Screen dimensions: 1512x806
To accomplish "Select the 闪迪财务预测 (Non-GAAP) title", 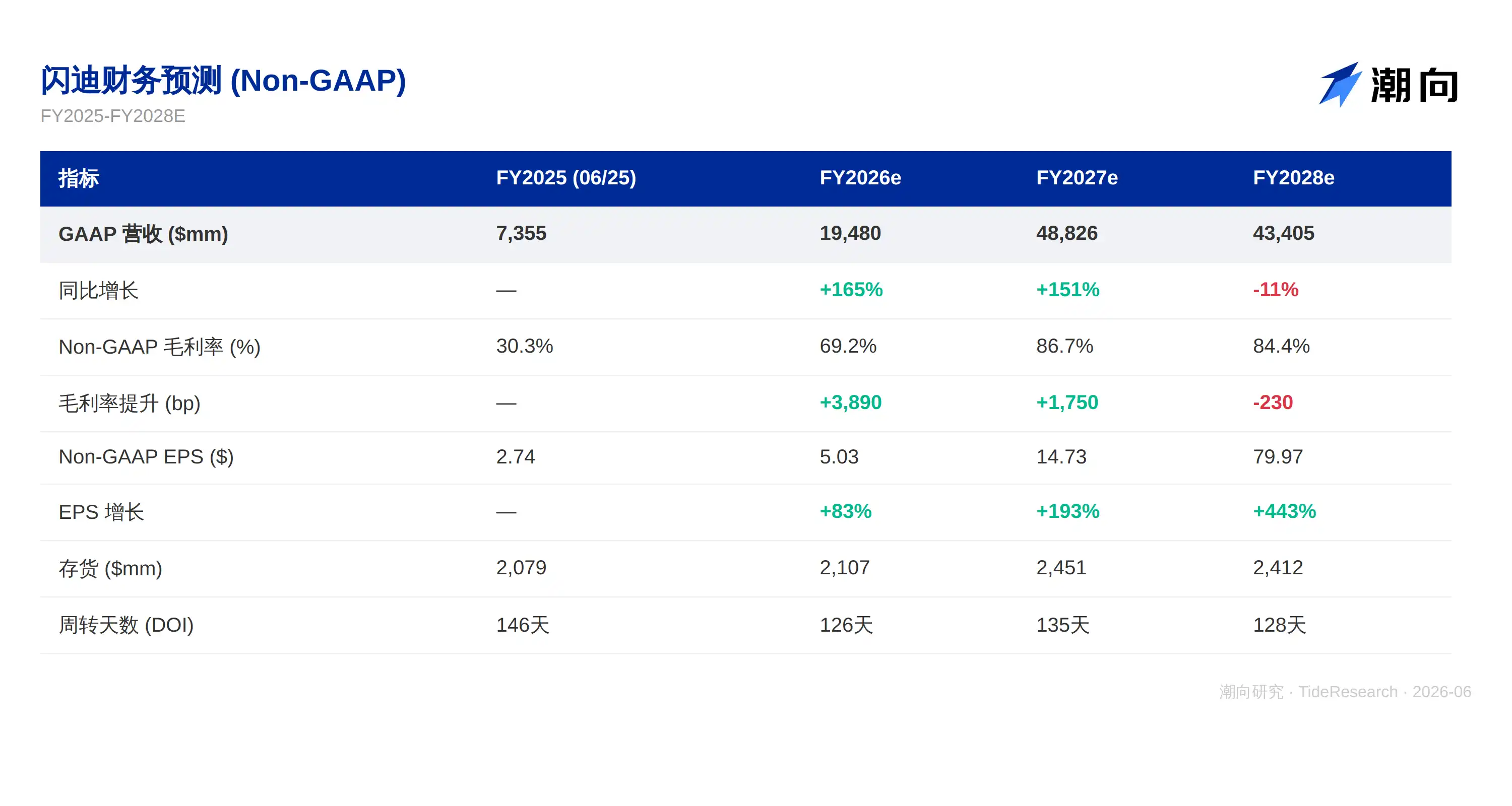I will [x=223, y=81].
